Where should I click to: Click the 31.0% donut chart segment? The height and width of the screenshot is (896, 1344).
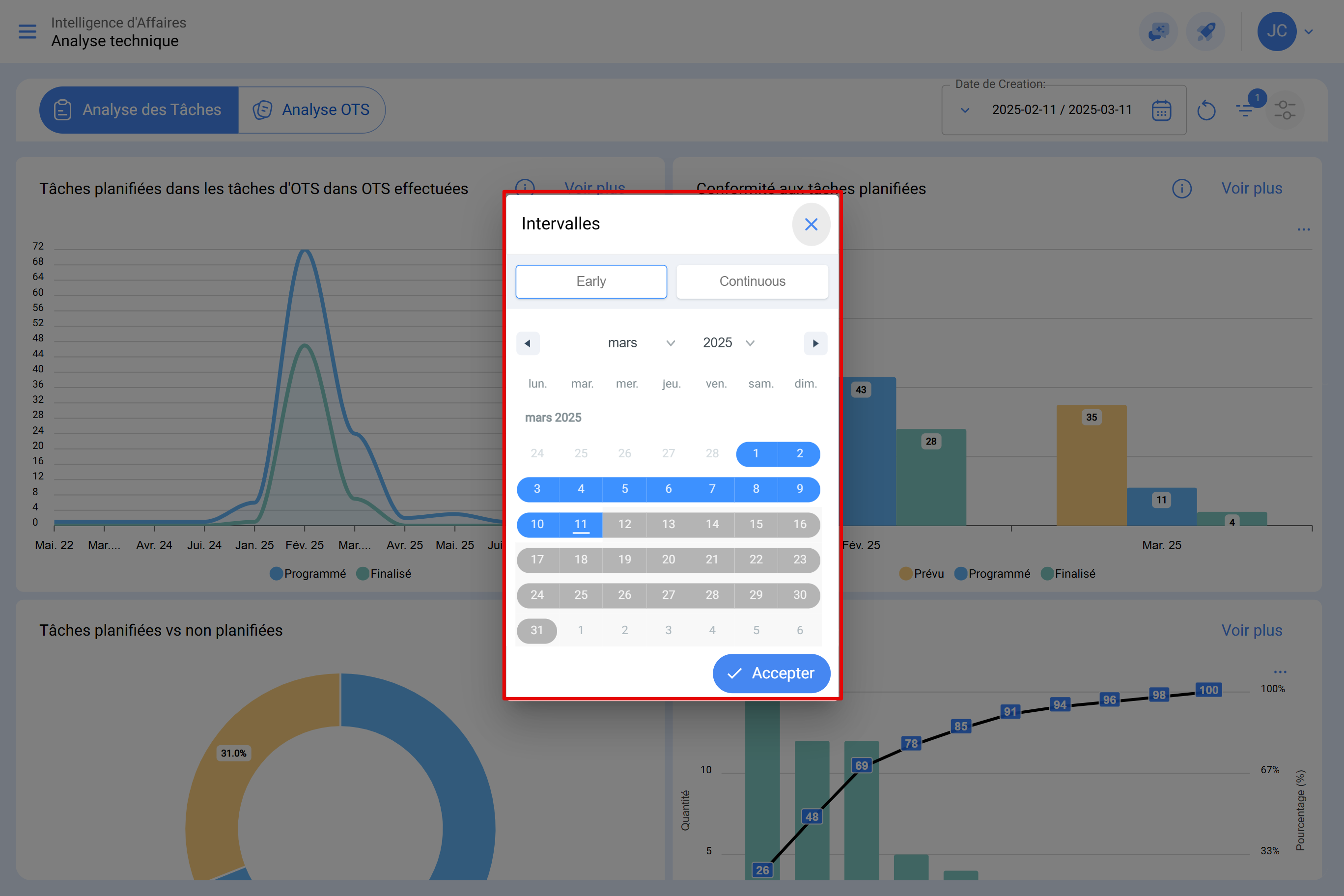pos(234,753)
